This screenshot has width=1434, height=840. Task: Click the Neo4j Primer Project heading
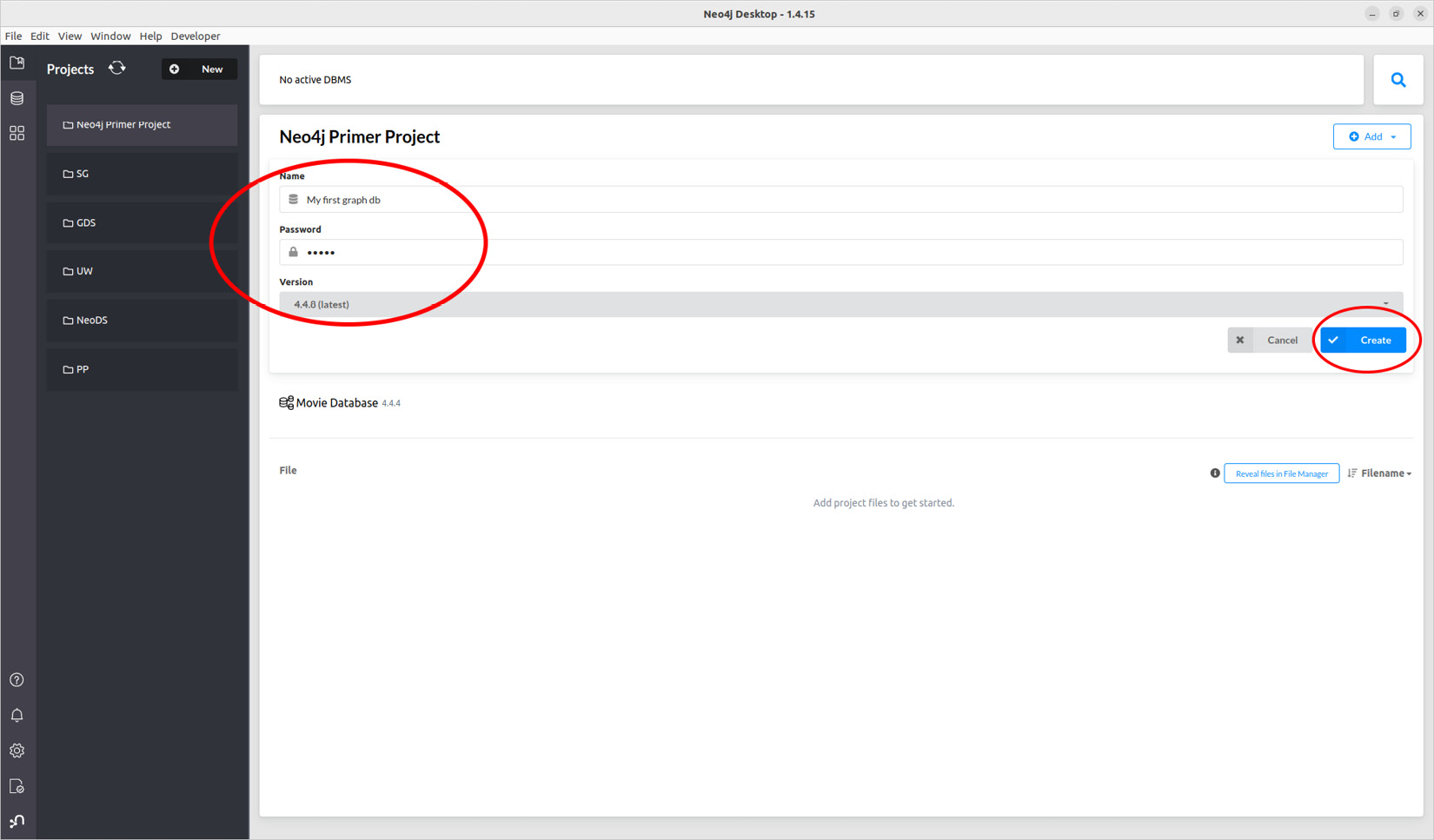(x=359, y=136)
